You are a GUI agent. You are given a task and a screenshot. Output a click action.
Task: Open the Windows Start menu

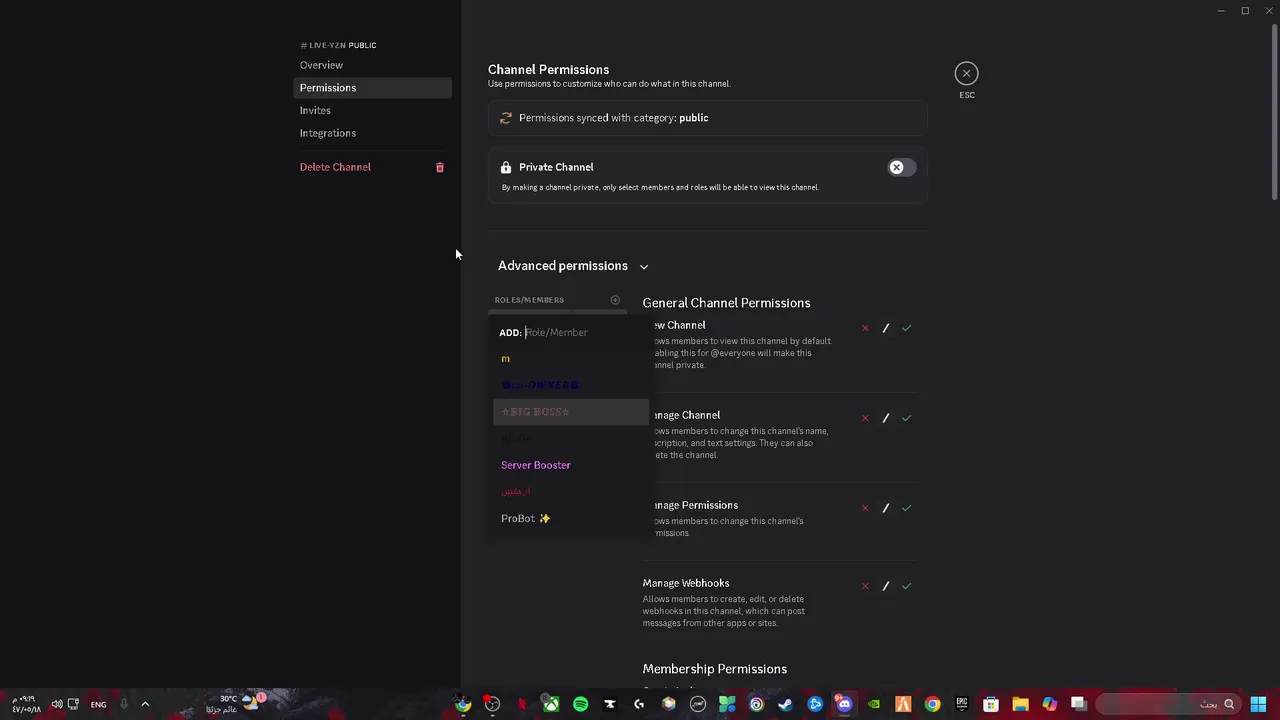coord(1258,704)
